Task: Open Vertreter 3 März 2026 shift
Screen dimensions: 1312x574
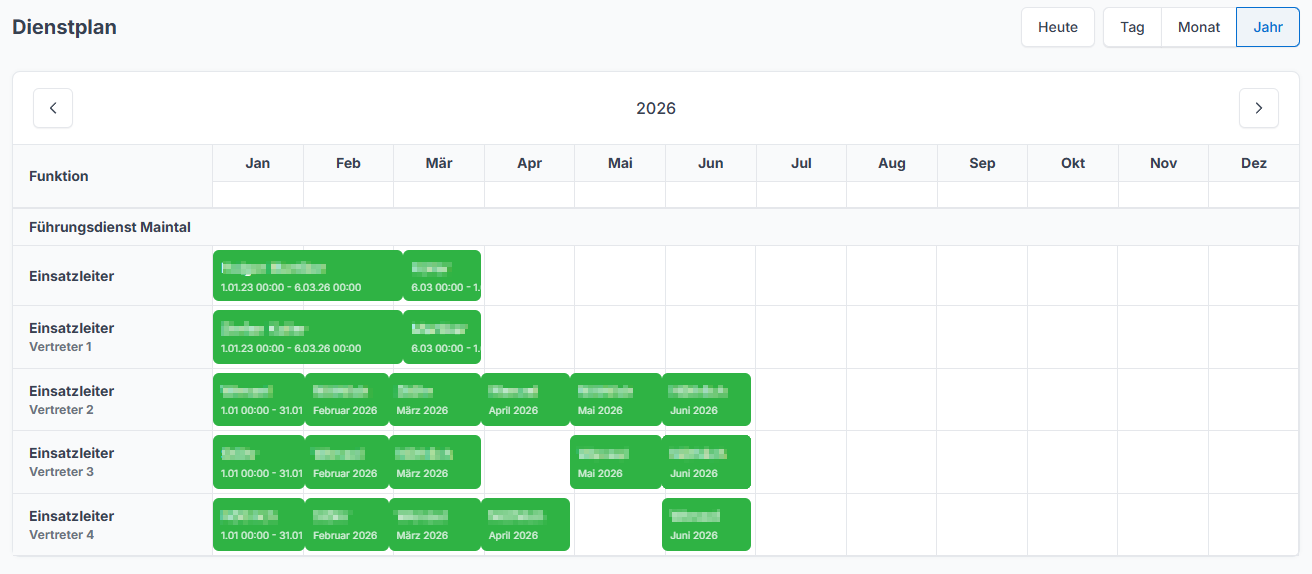Action: (x=435, y=462)
